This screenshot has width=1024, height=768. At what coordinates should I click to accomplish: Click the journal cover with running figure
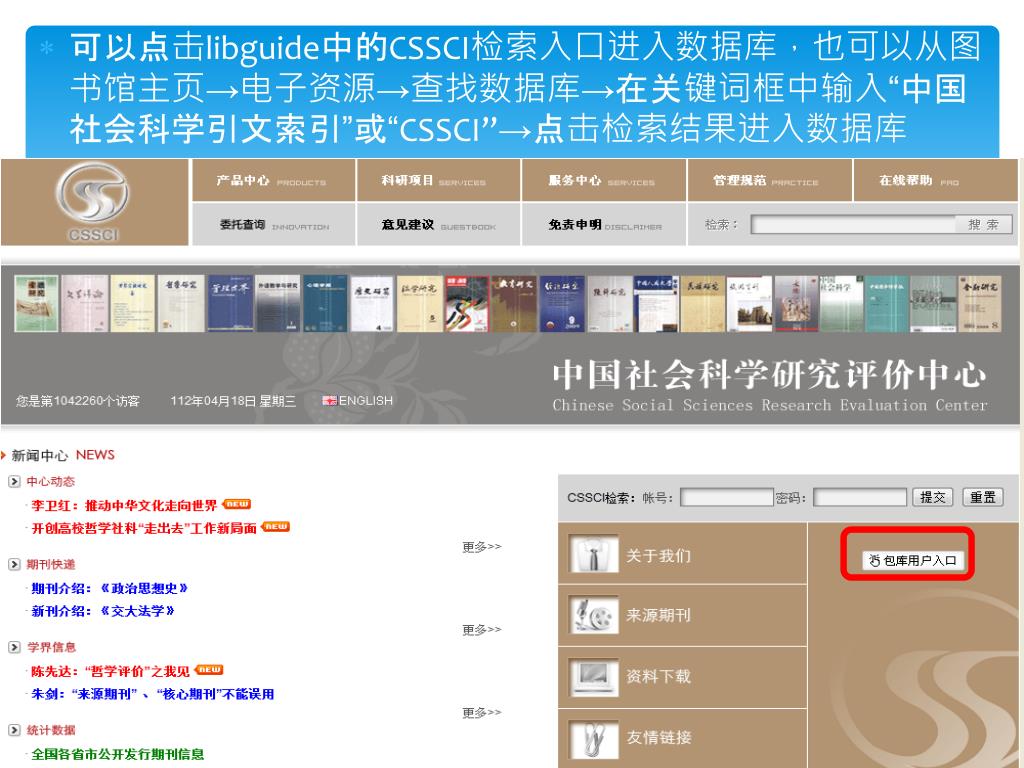coord(467,304)
